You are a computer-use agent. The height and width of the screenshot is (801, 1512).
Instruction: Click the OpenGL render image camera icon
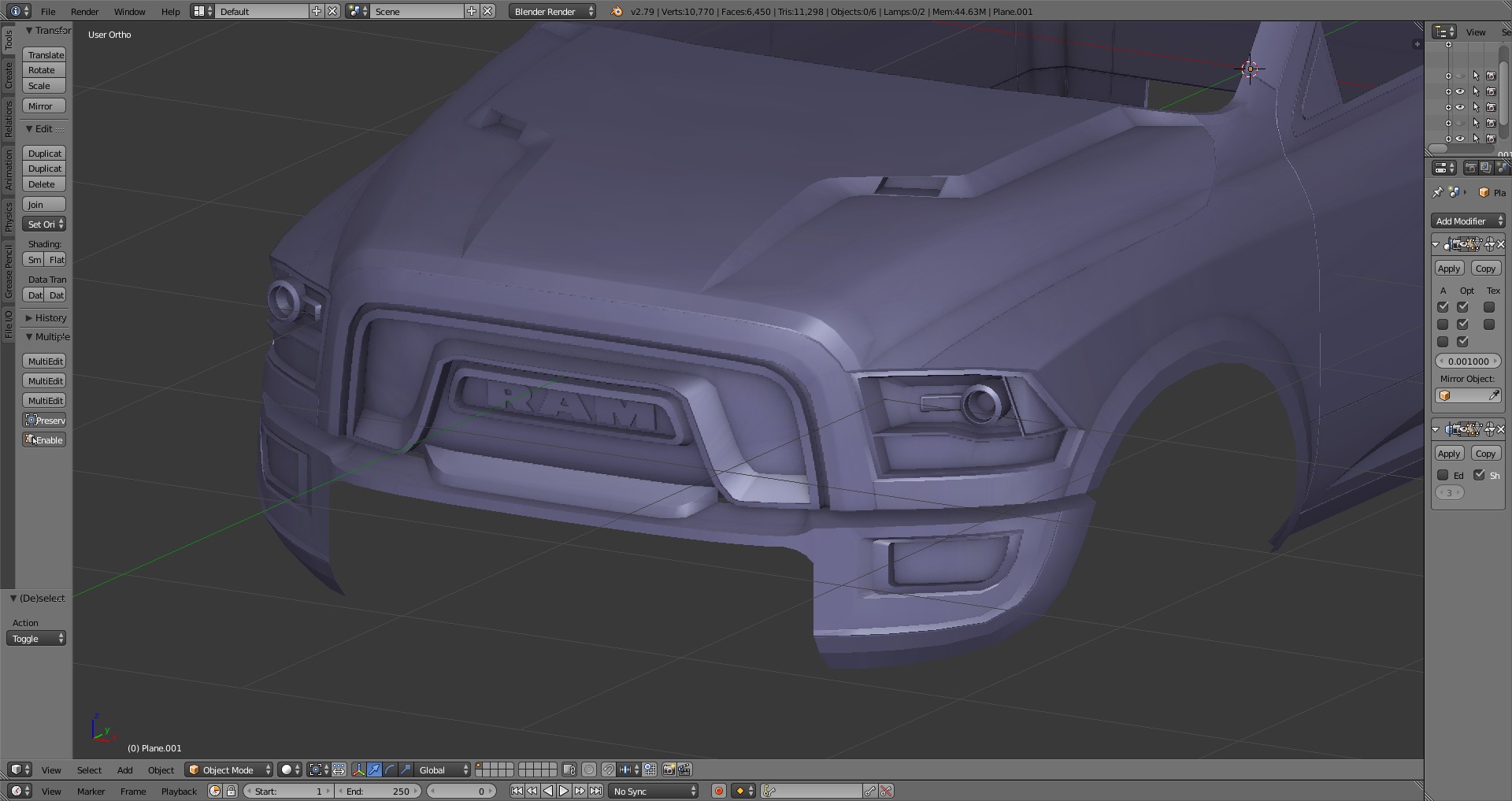pyautogui.click(x=669, y=769)
